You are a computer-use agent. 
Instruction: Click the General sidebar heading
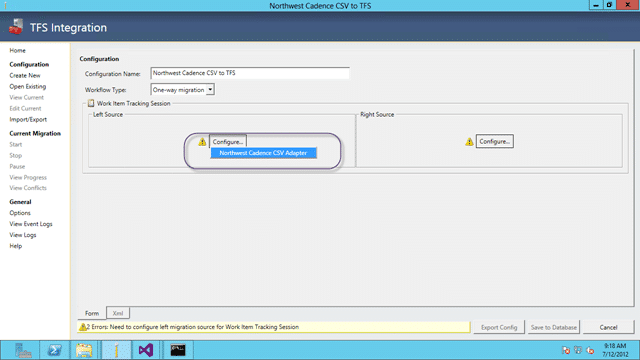pos(20,202)
